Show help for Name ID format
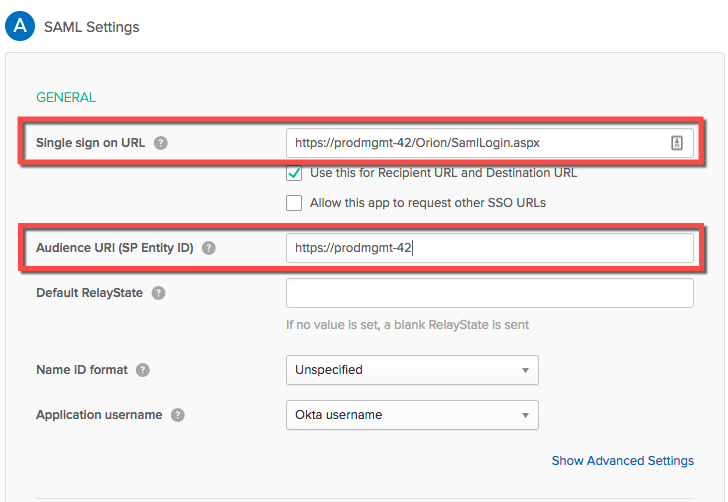 click(143, 370)
